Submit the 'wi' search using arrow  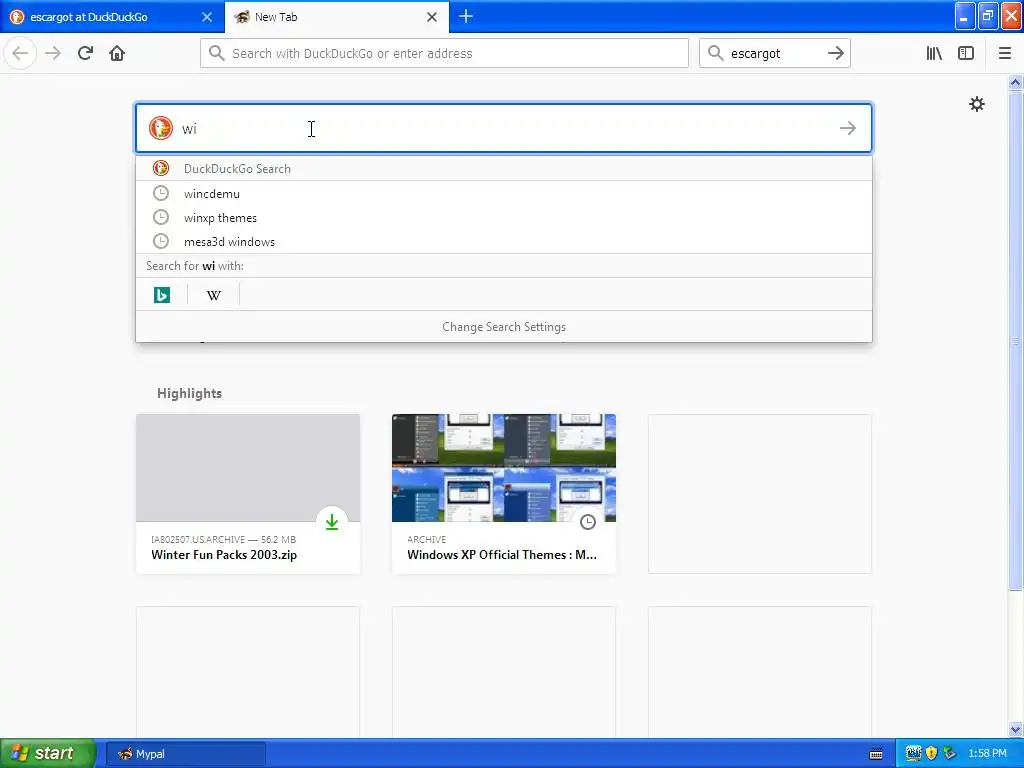tap(848, 128)
